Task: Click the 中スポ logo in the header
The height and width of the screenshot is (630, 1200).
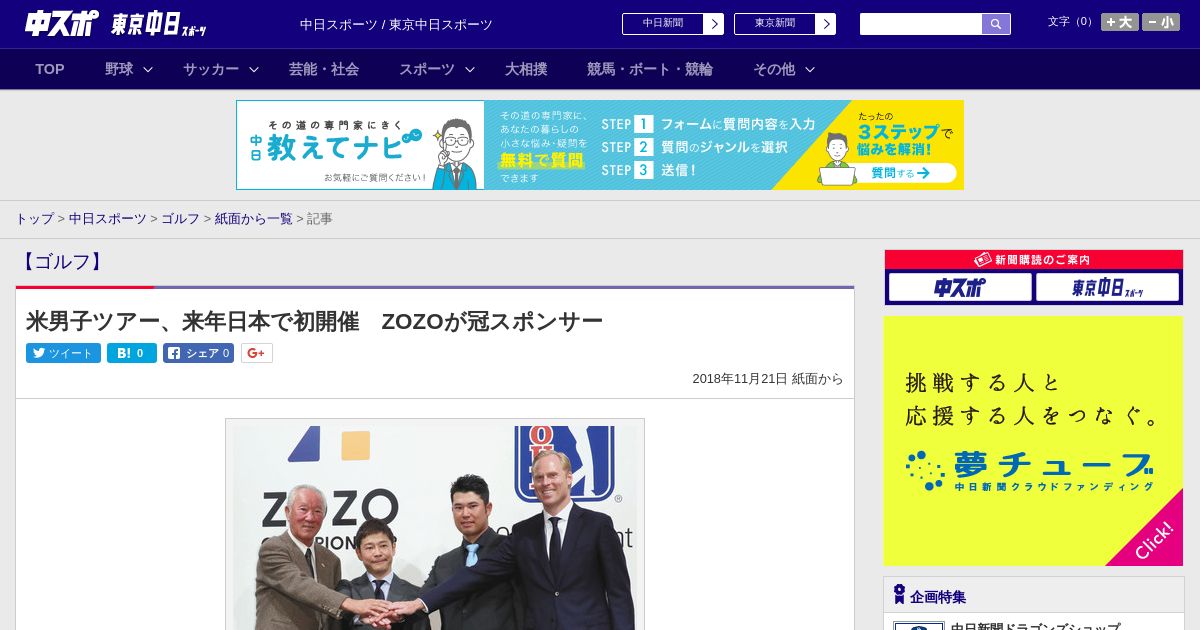Action: [x=62, y=23]
